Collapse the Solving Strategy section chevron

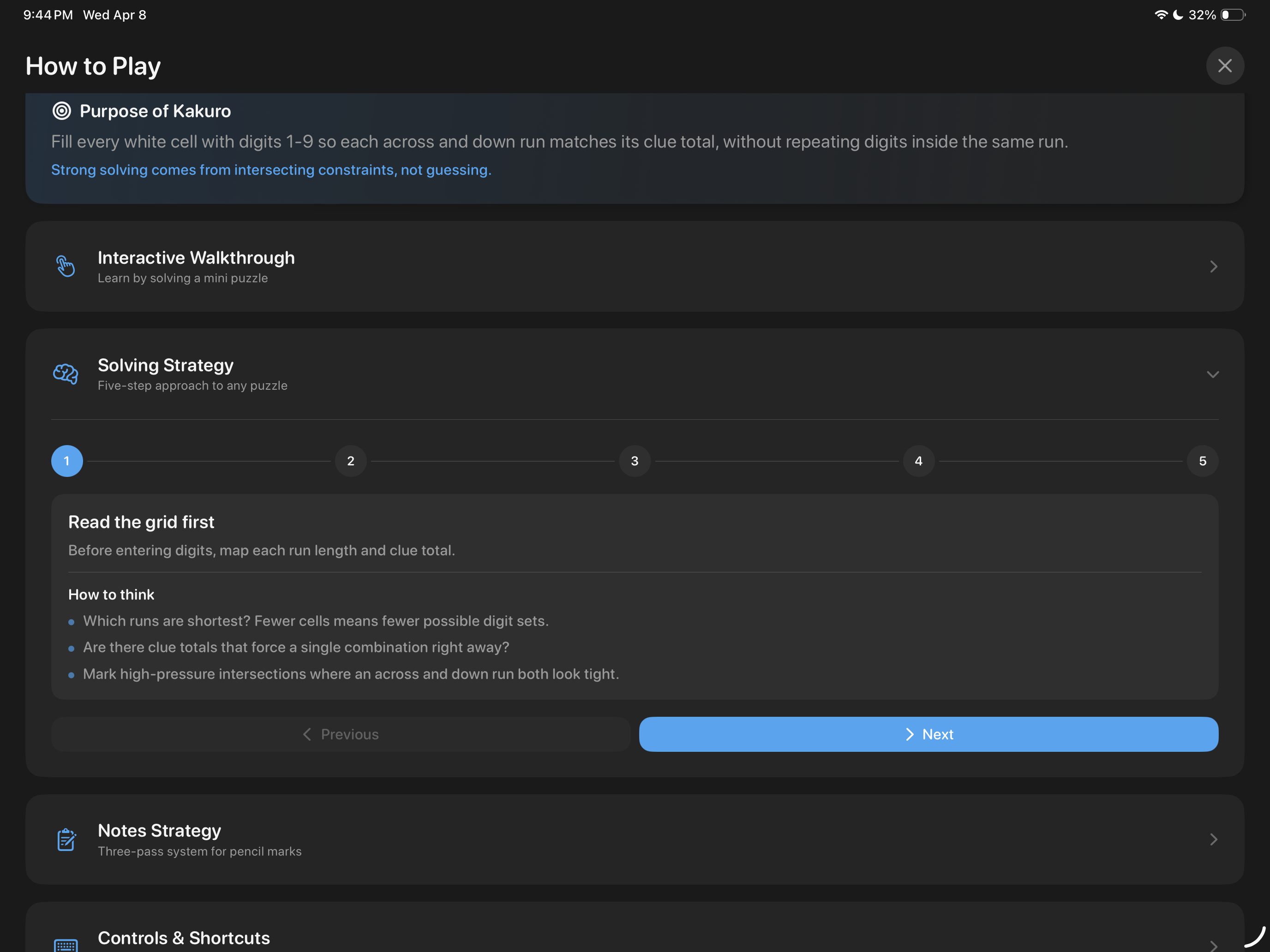(1213, 374)
